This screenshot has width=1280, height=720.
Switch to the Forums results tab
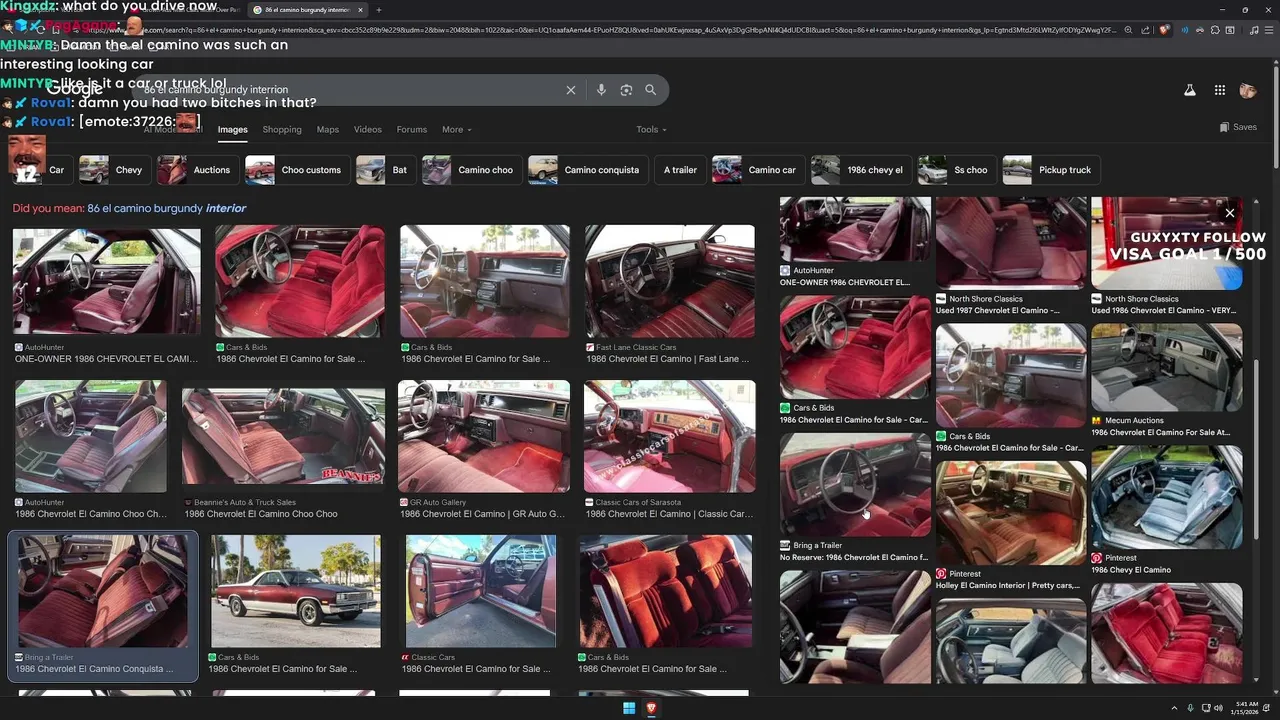[x=411, y=129]
